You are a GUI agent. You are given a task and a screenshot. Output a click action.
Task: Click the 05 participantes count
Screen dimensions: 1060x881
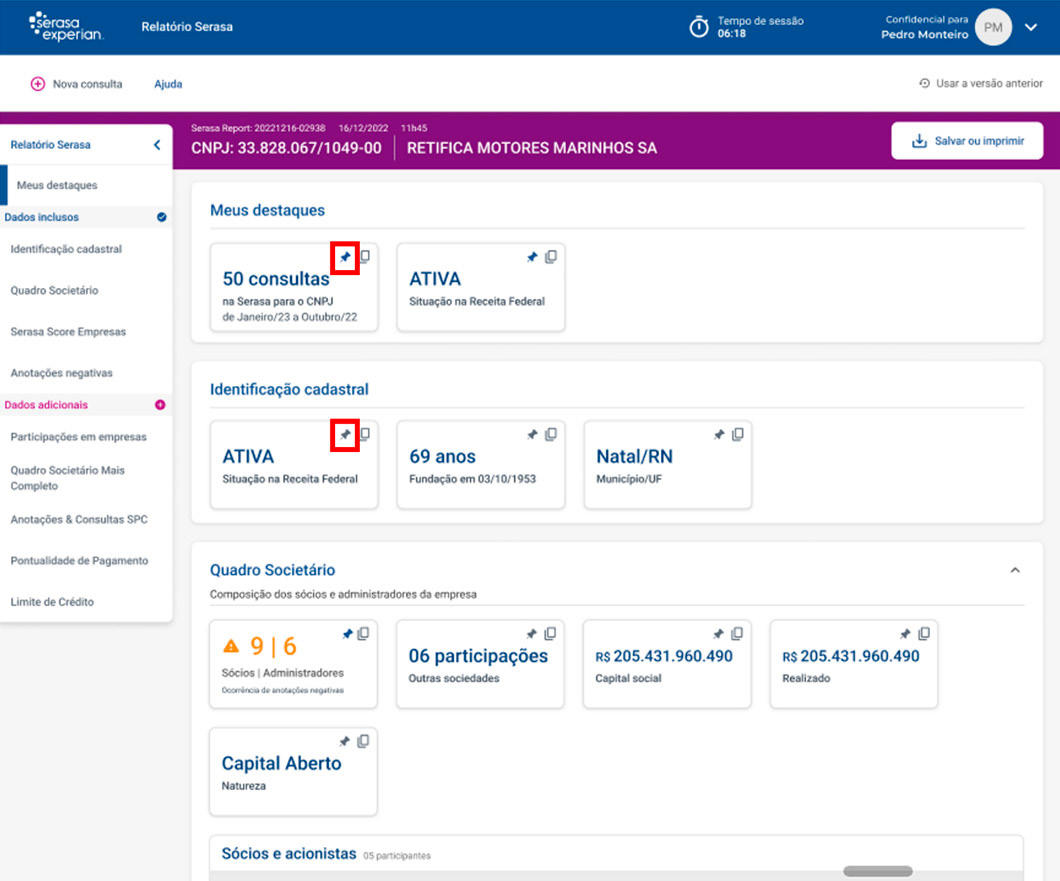(x=397, y=855)
